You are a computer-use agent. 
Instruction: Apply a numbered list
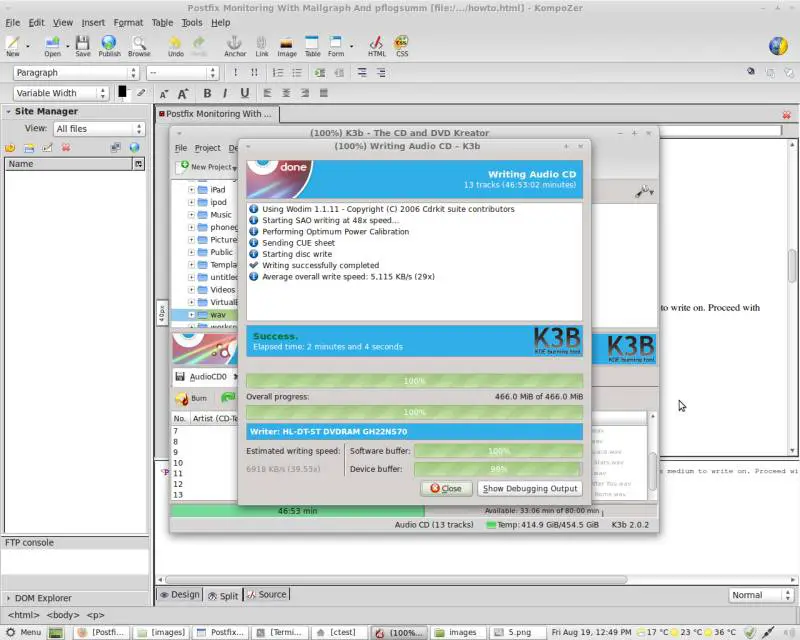(x=278, y=72)
